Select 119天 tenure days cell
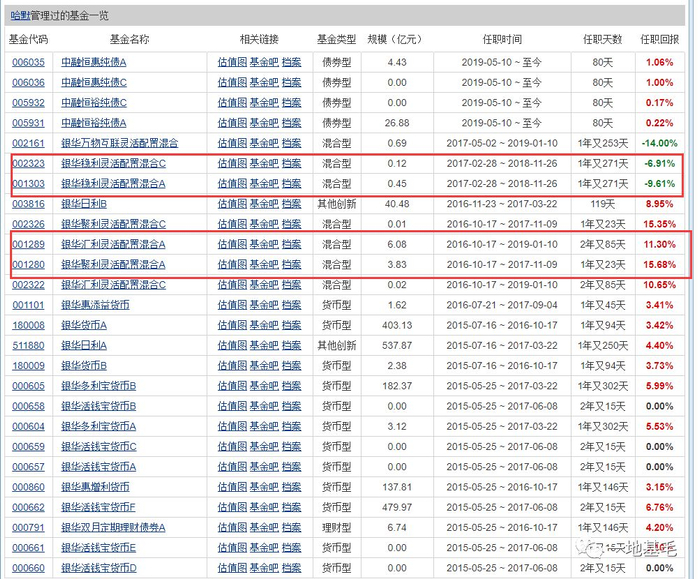 click(603, 204)
